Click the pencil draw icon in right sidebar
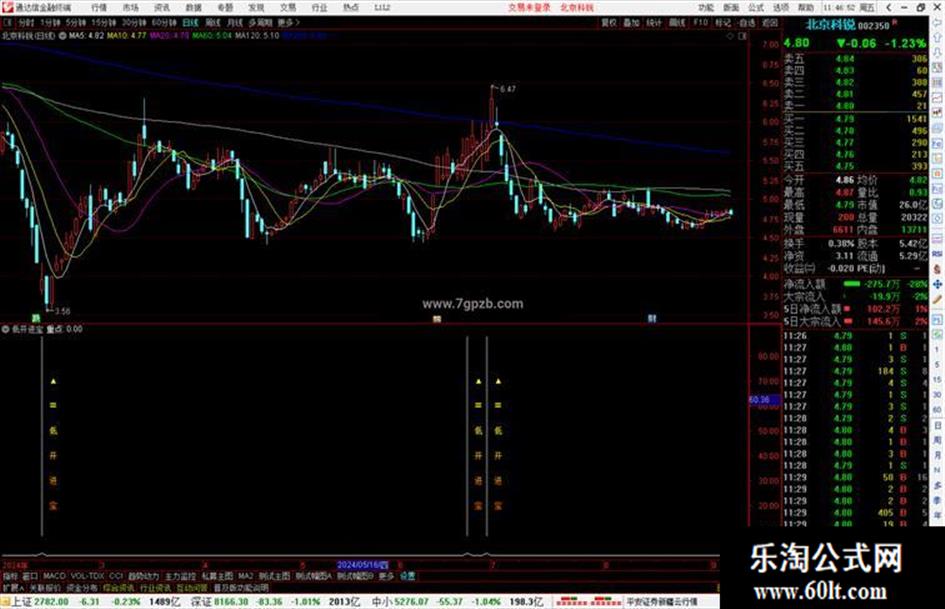The height and width of the screenshot is (609, 945). tap(938, 299)
